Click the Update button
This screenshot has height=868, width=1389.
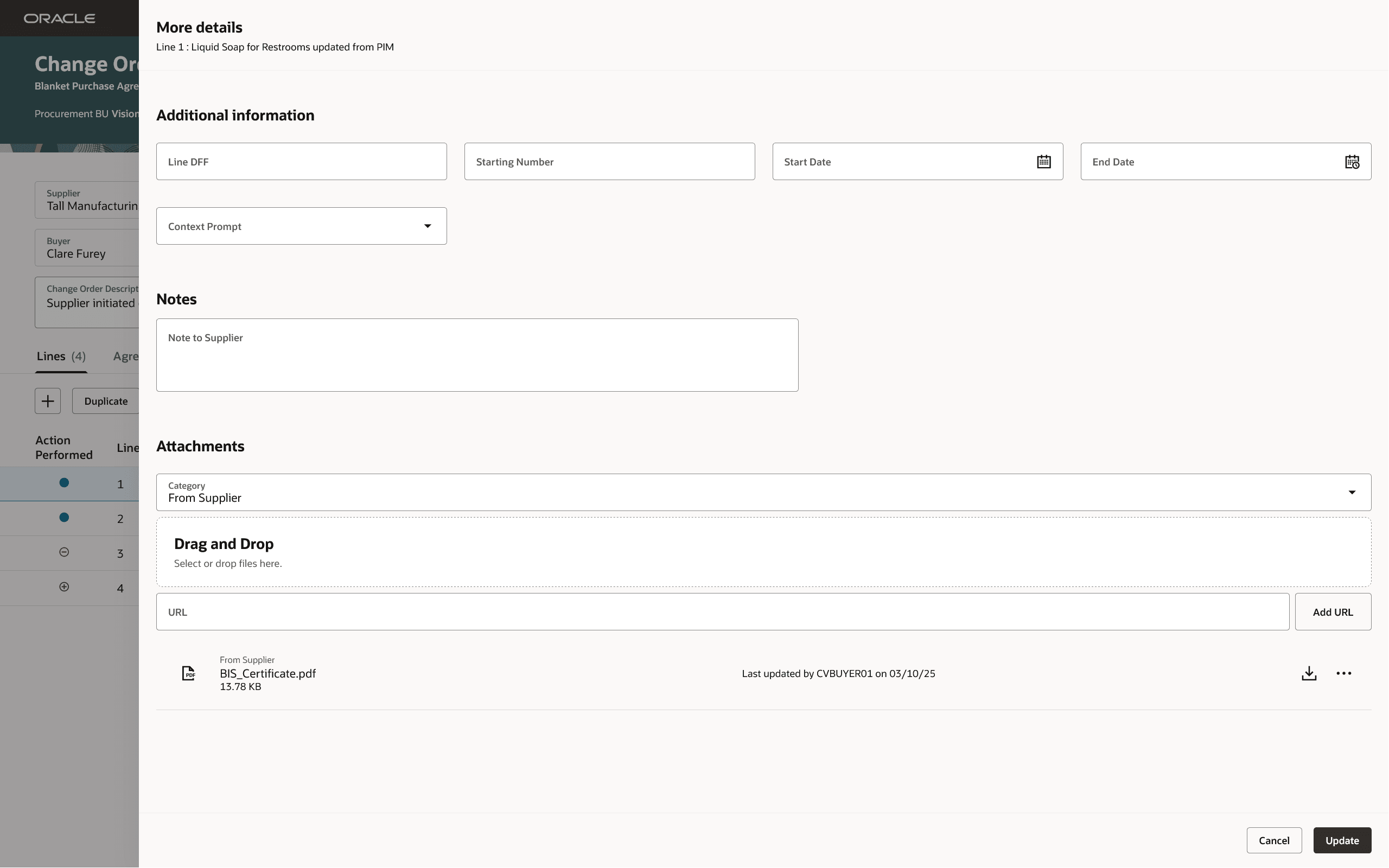[x=1342, y=840]
